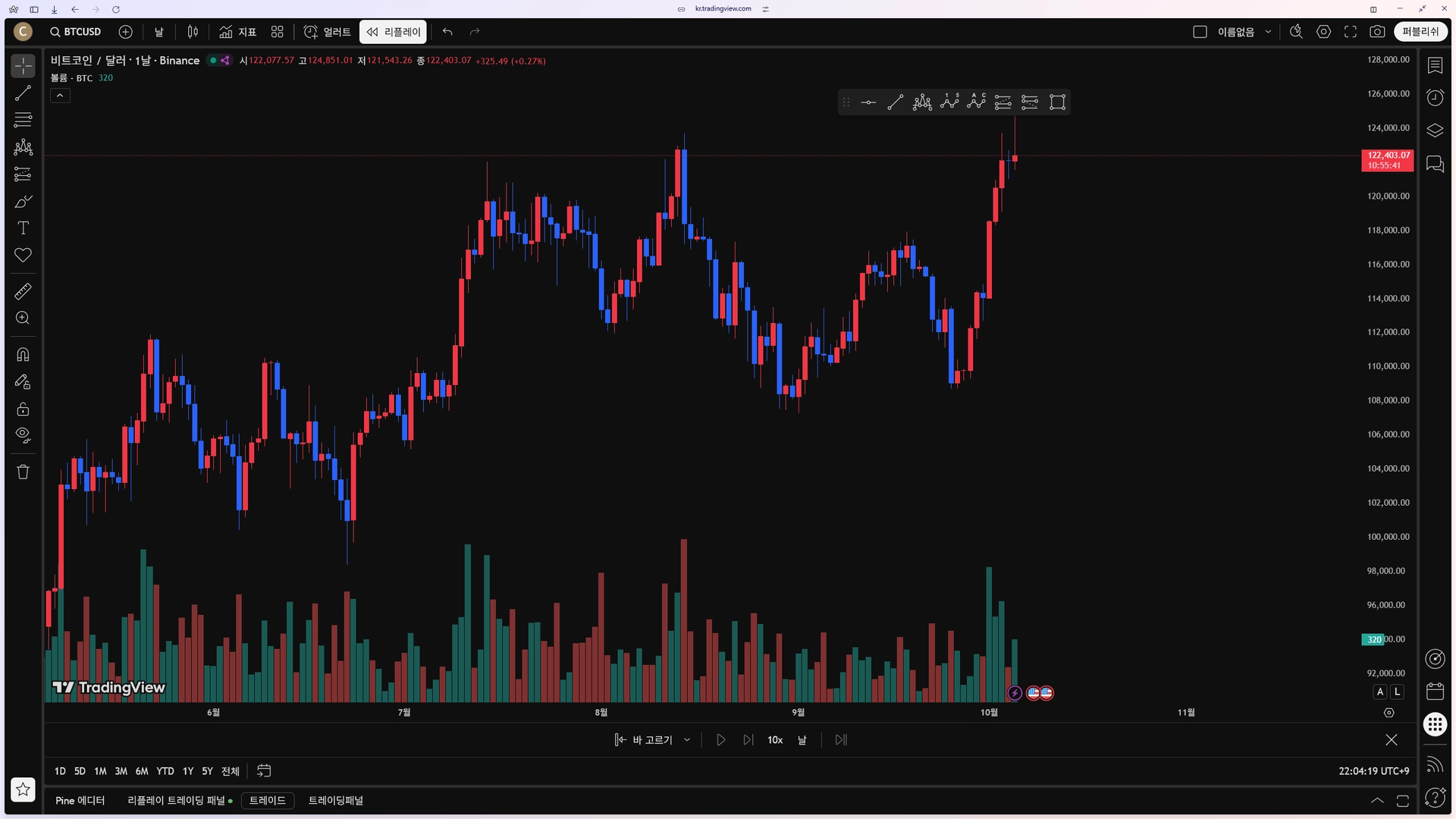The height and width of the screenshot is (819, 1456).
Task: Open the Fibonacci retracement tools
Action: [23, 120]
